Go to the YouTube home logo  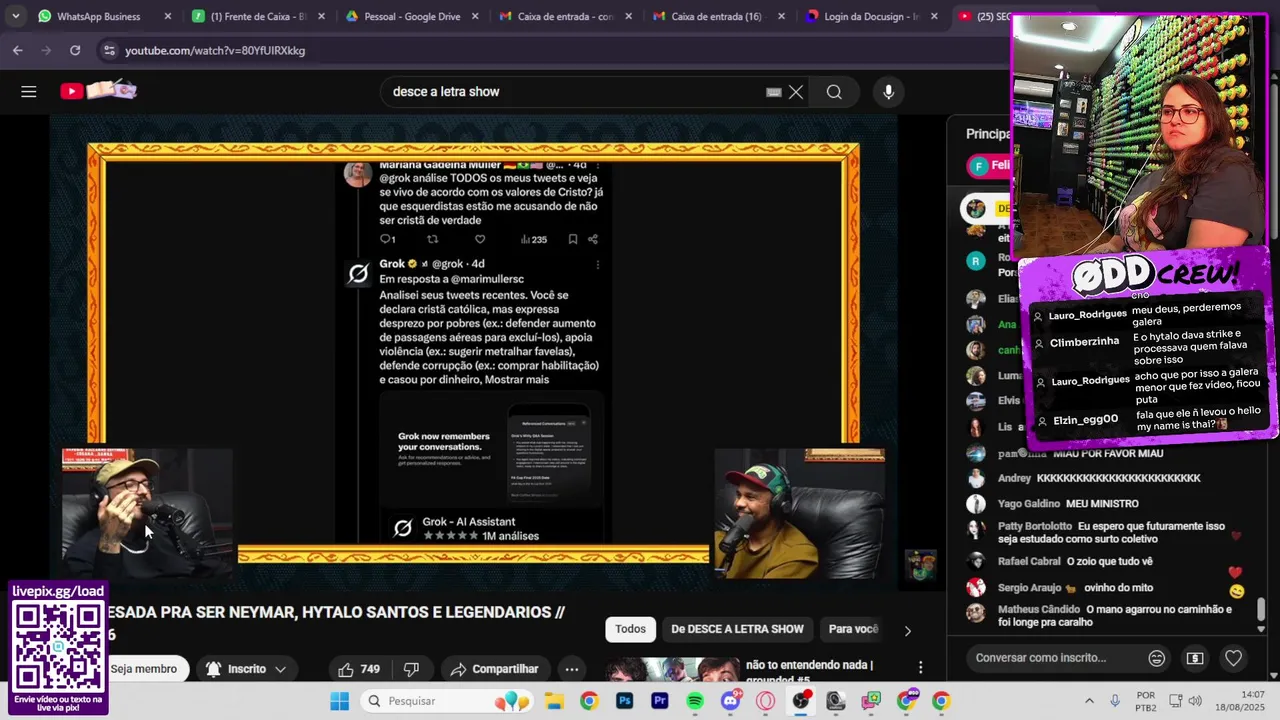98,91
